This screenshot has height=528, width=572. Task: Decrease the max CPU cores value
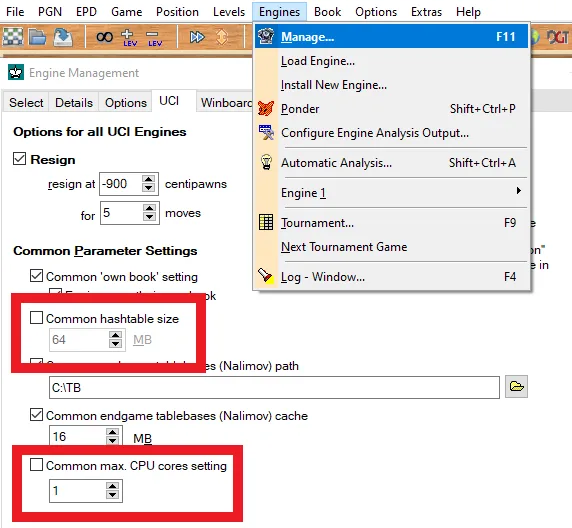[x=112, y=495]
